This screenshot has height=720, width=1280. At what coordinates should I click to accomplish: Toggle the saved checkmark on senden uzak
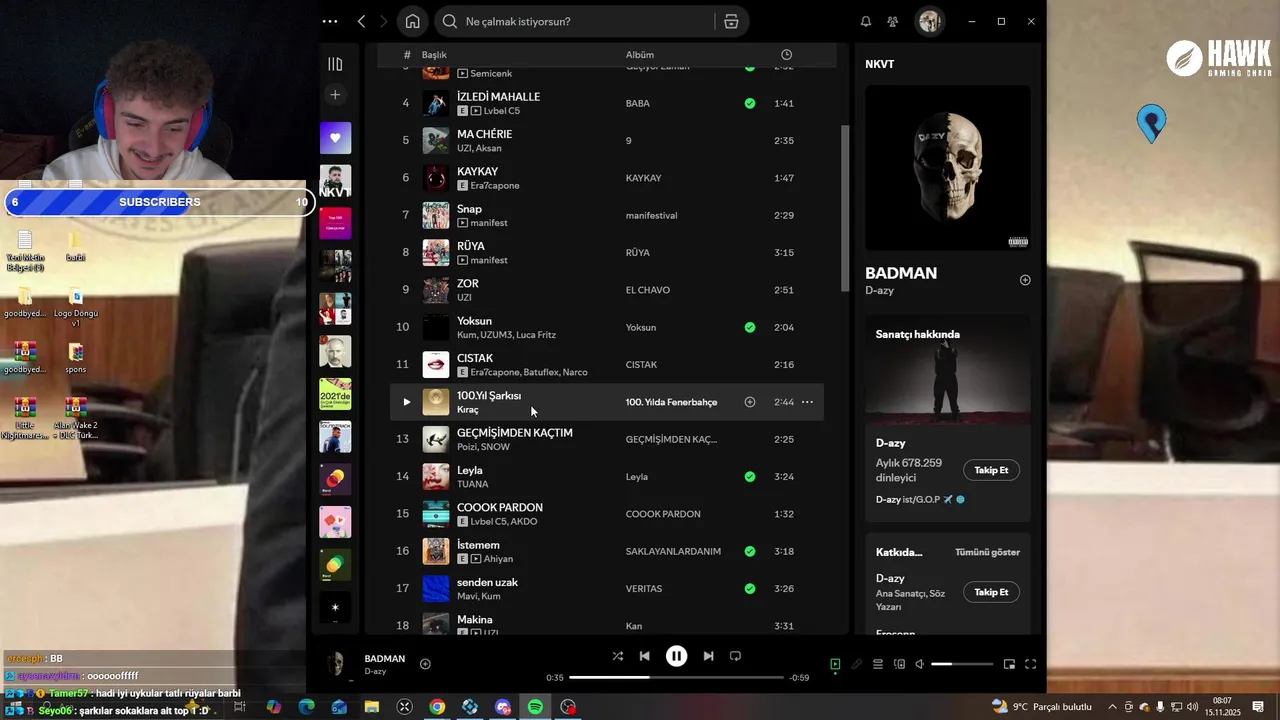click(750, 589)
